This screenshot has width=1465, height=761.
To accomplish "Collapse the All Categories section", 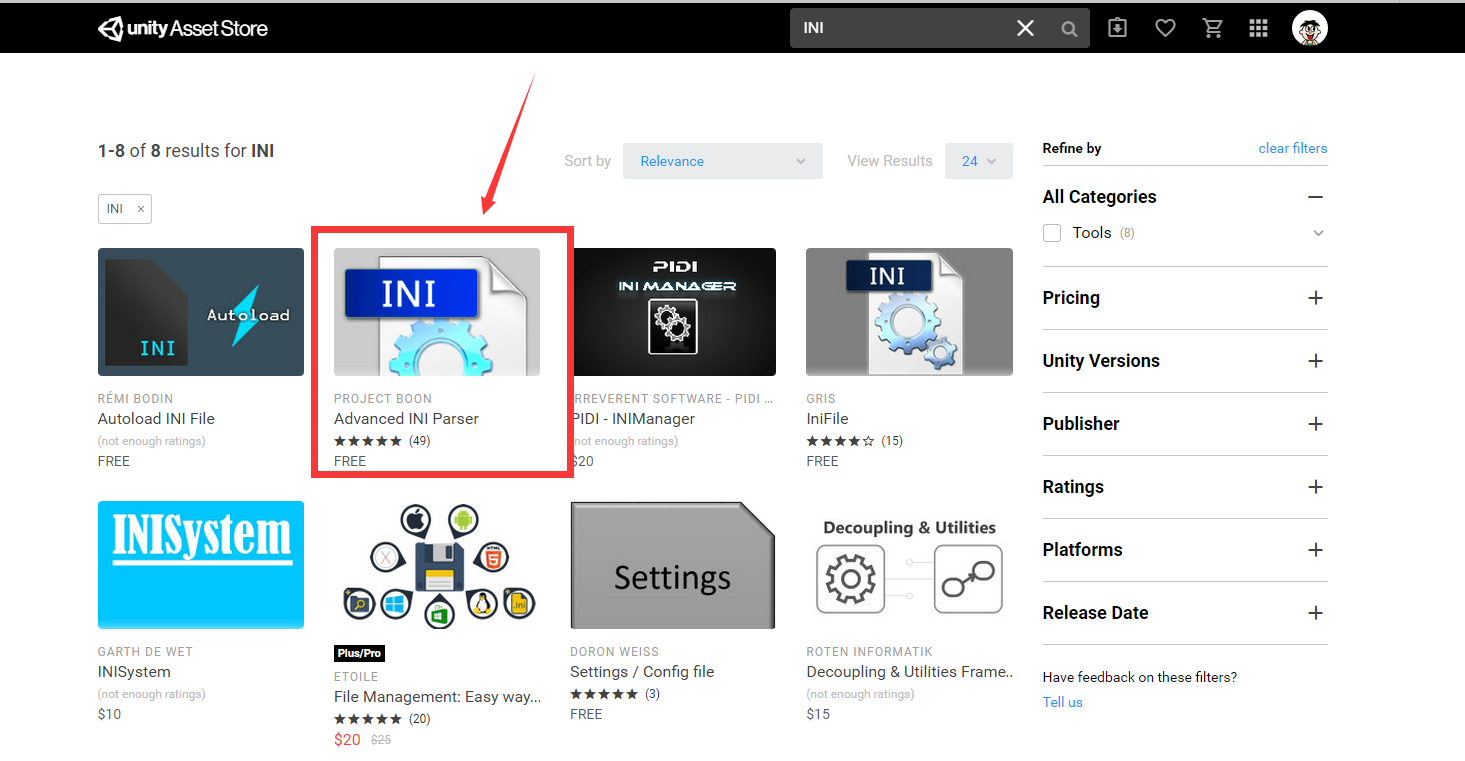I will tap(1315, 197).
